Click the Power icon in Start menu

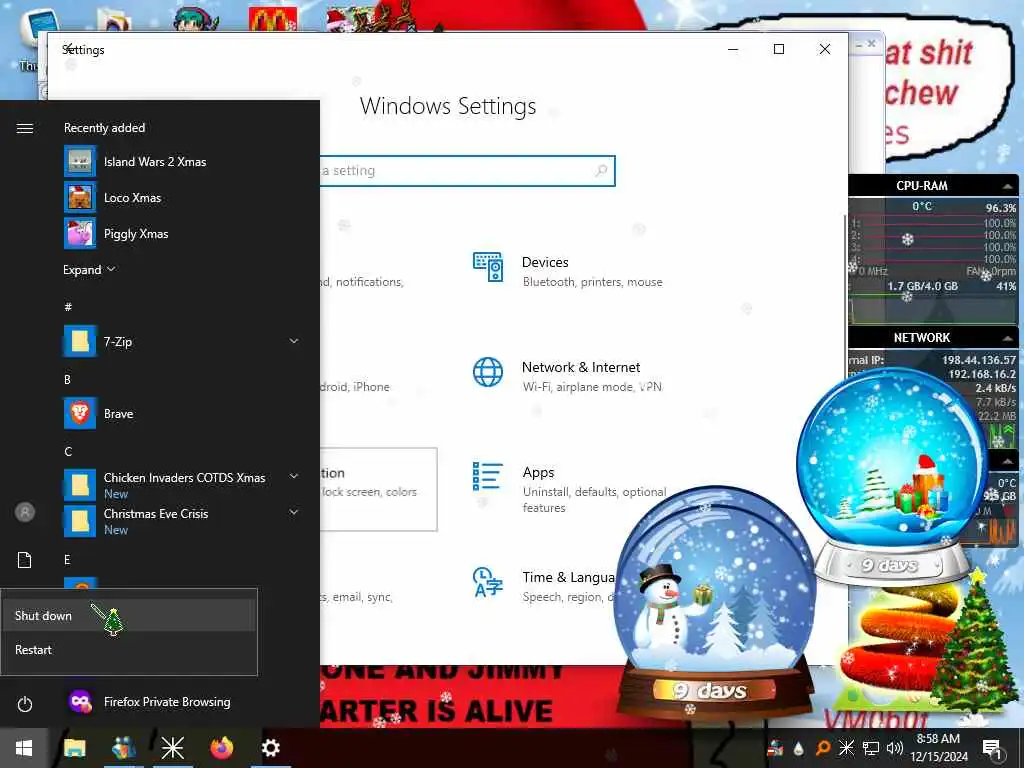pos(25,704)
